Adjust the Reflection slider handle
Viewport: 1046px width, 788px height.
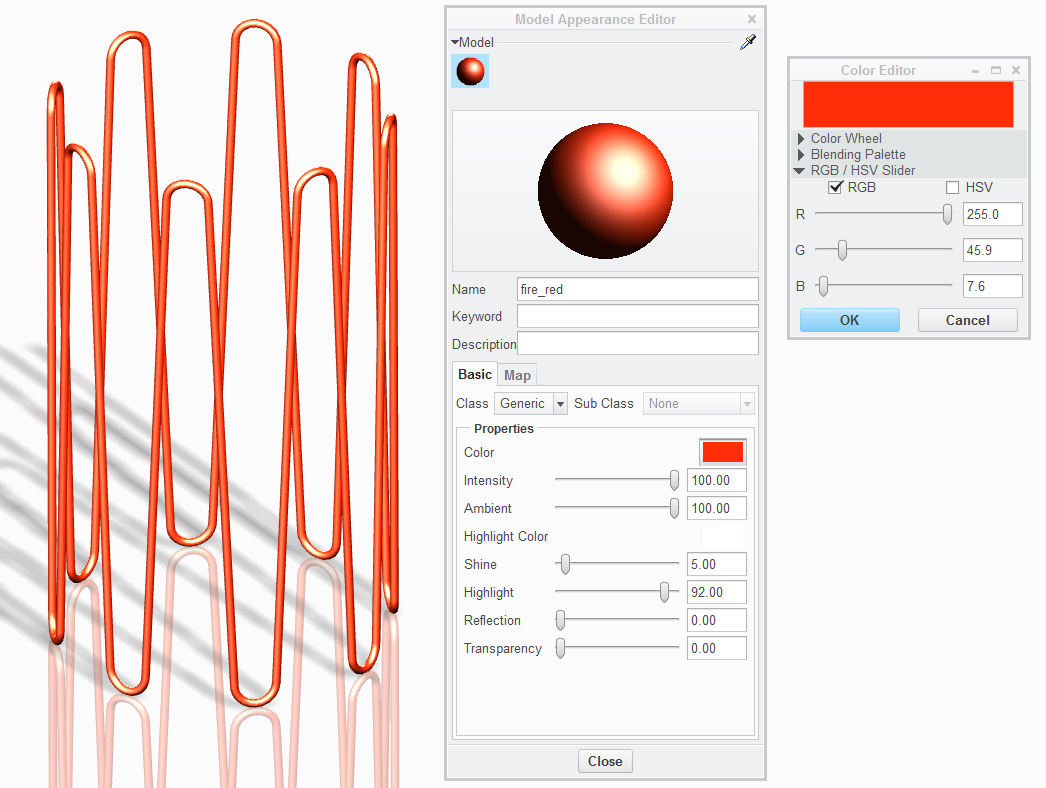coord(561,621)
